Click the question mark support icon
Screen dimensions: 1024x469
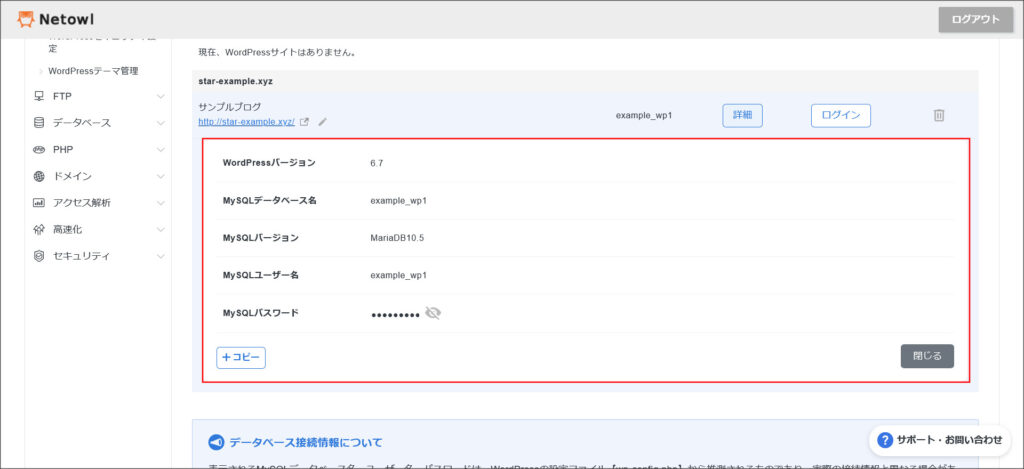(x=885, y=440)
